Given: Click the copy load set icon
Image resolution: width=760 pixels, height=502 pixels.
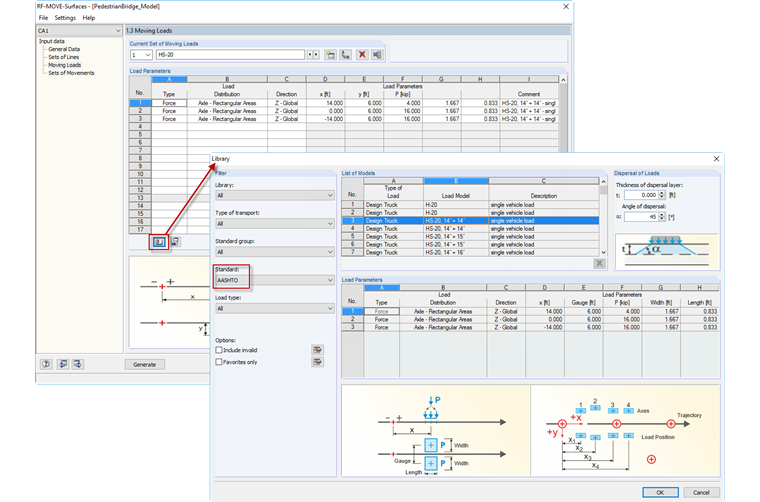Looking at the screenshot, I should (x=346, y=55).
